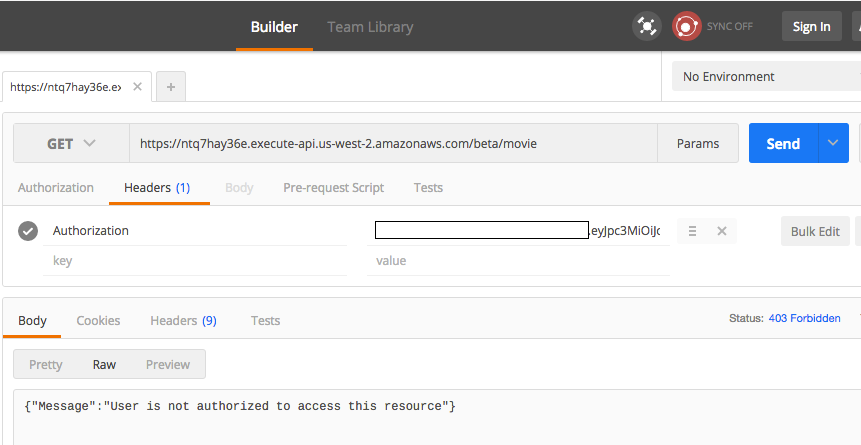The height and width of the screenshot is (445, 861).
Task: Click the request URL field
Action: click(x=393, y=143)
